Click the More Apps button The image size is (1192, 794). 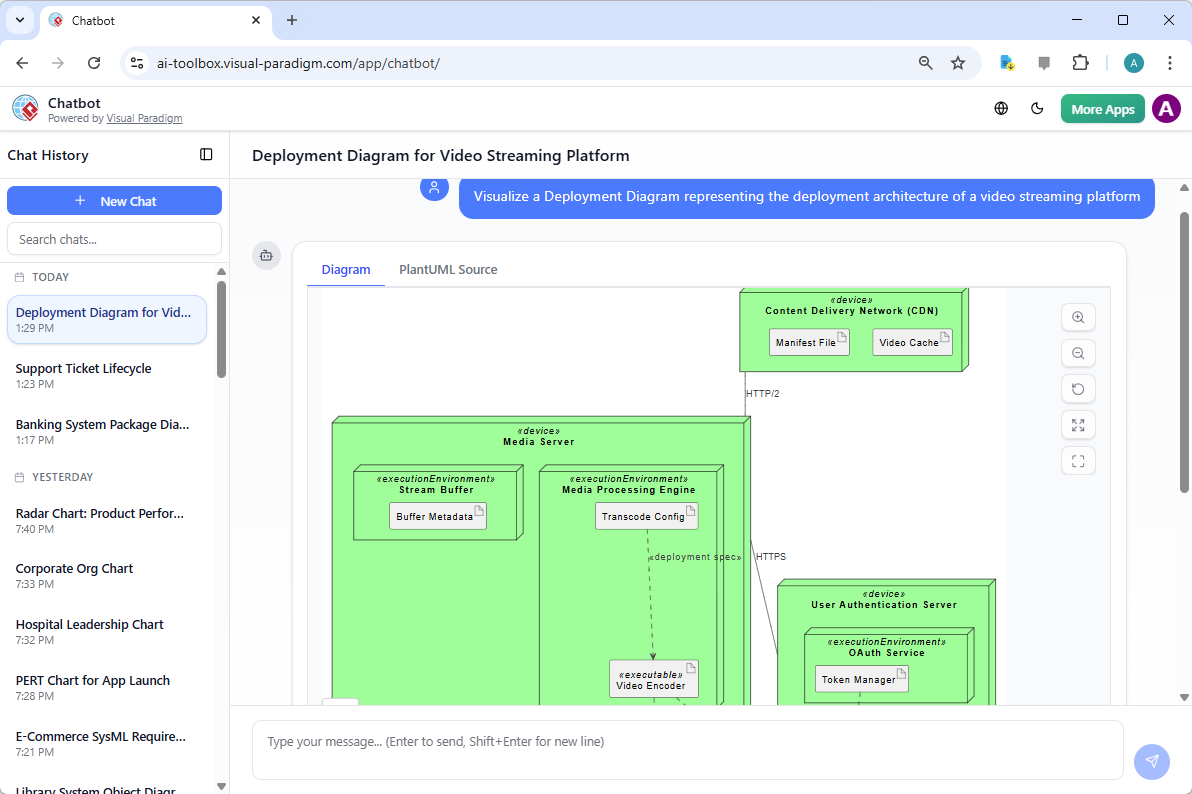1102,108
